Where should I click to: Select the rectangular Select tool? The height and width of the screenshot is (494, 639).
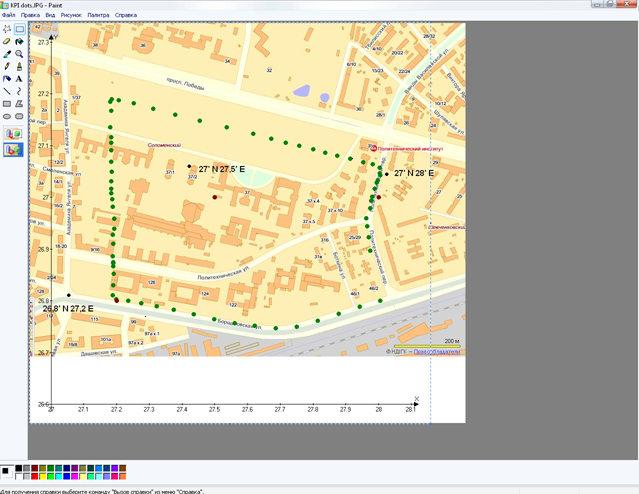(19, 29)
